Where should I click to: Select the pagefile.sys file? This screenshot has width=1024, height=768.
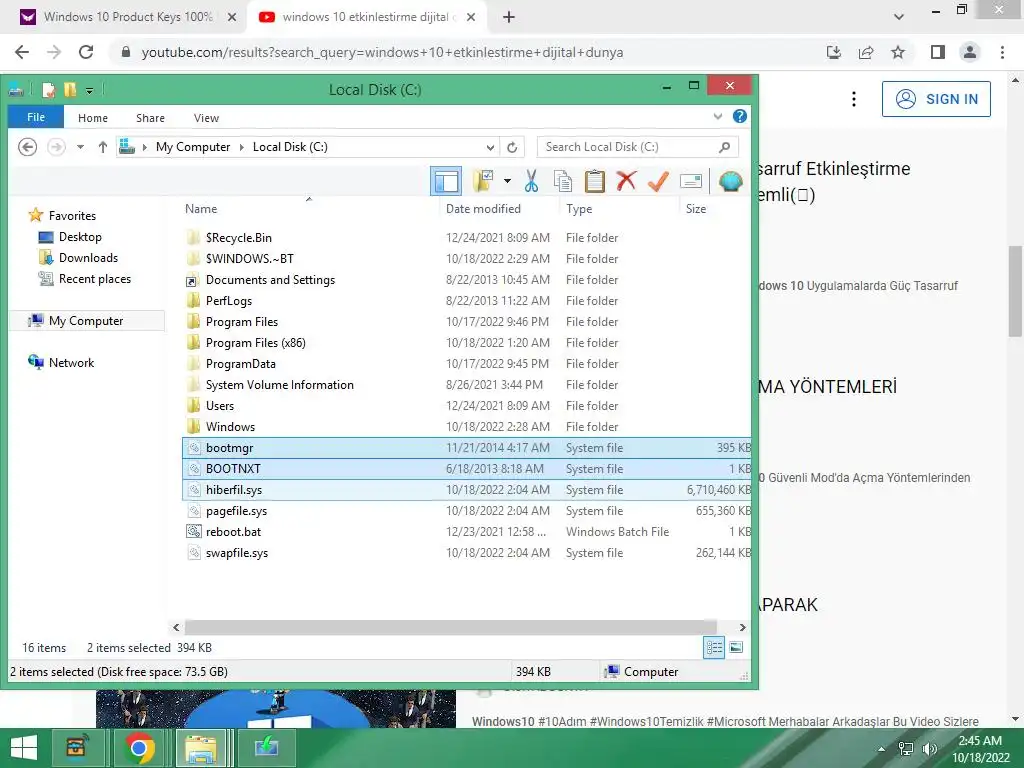click(467, 511)
